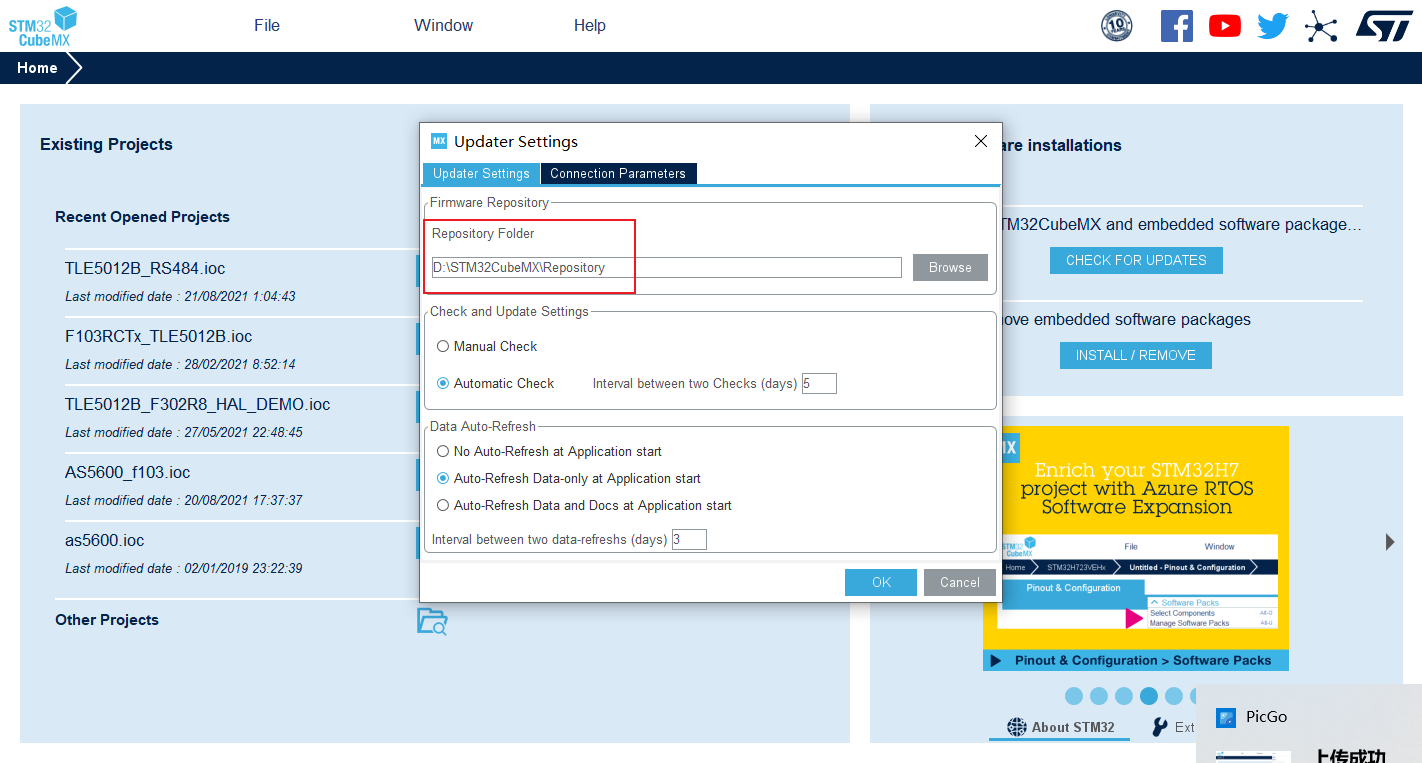Image resolution: width=1422 pixels, height=763 pixels.
Task: Select Auto-Refresh Data-only at Application start
Action: click(443, 479)
